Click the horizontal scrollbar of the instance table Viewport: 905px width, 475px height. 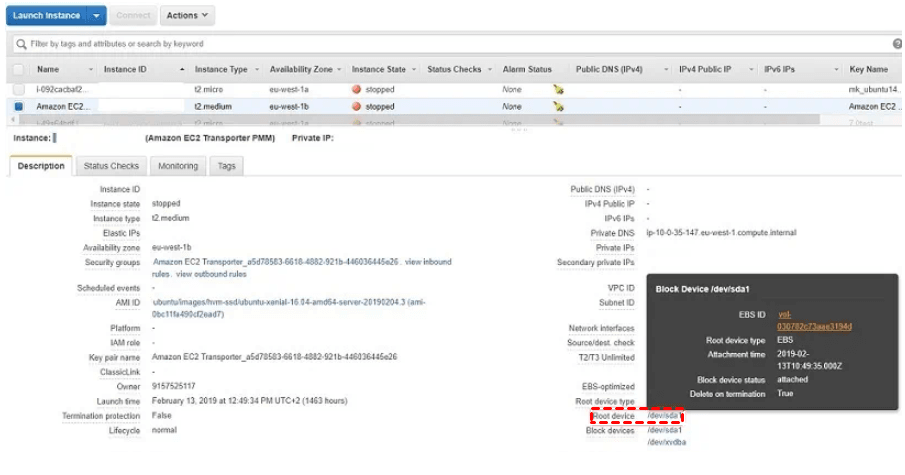419,119
